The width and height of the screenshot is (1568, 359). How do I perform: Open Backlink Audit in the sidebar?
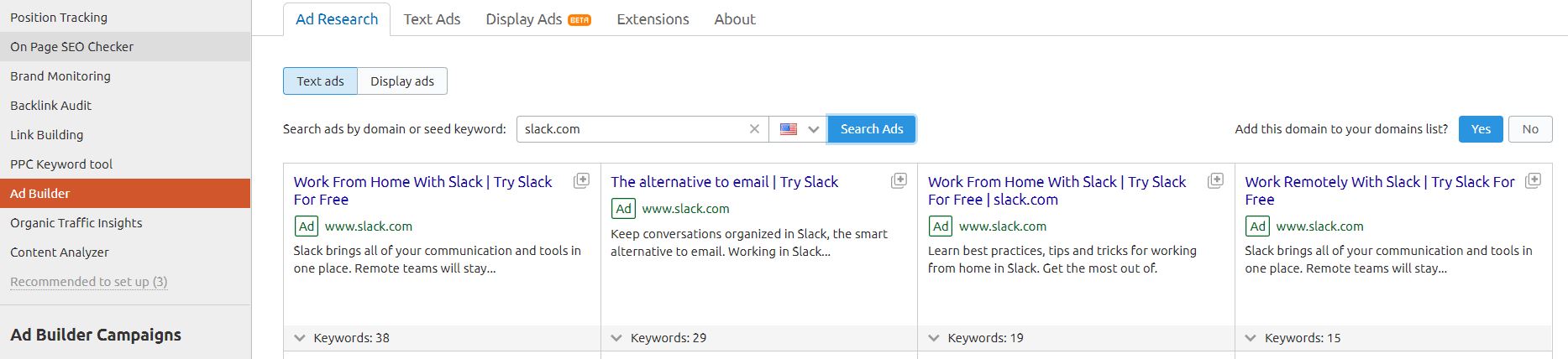125,105
